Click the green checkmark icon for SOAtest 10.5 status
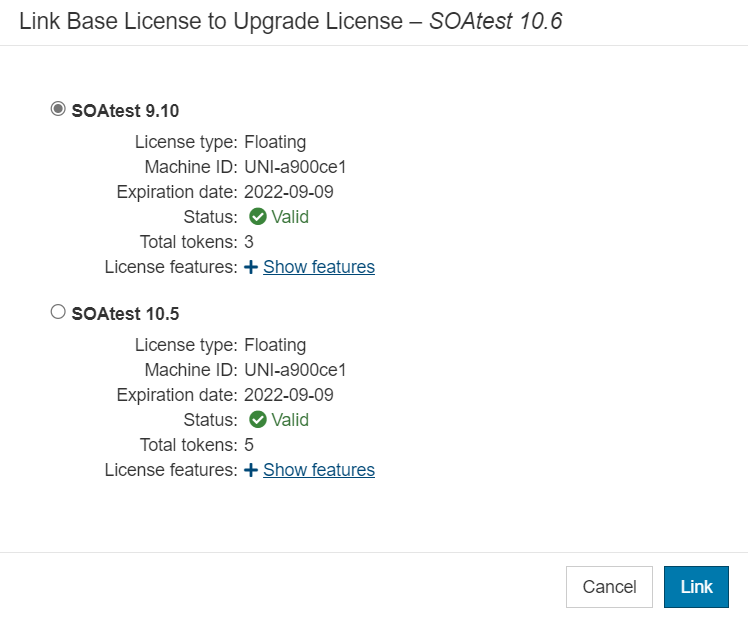The width and height of the screenshot is (748, 621). coord(258,420)
